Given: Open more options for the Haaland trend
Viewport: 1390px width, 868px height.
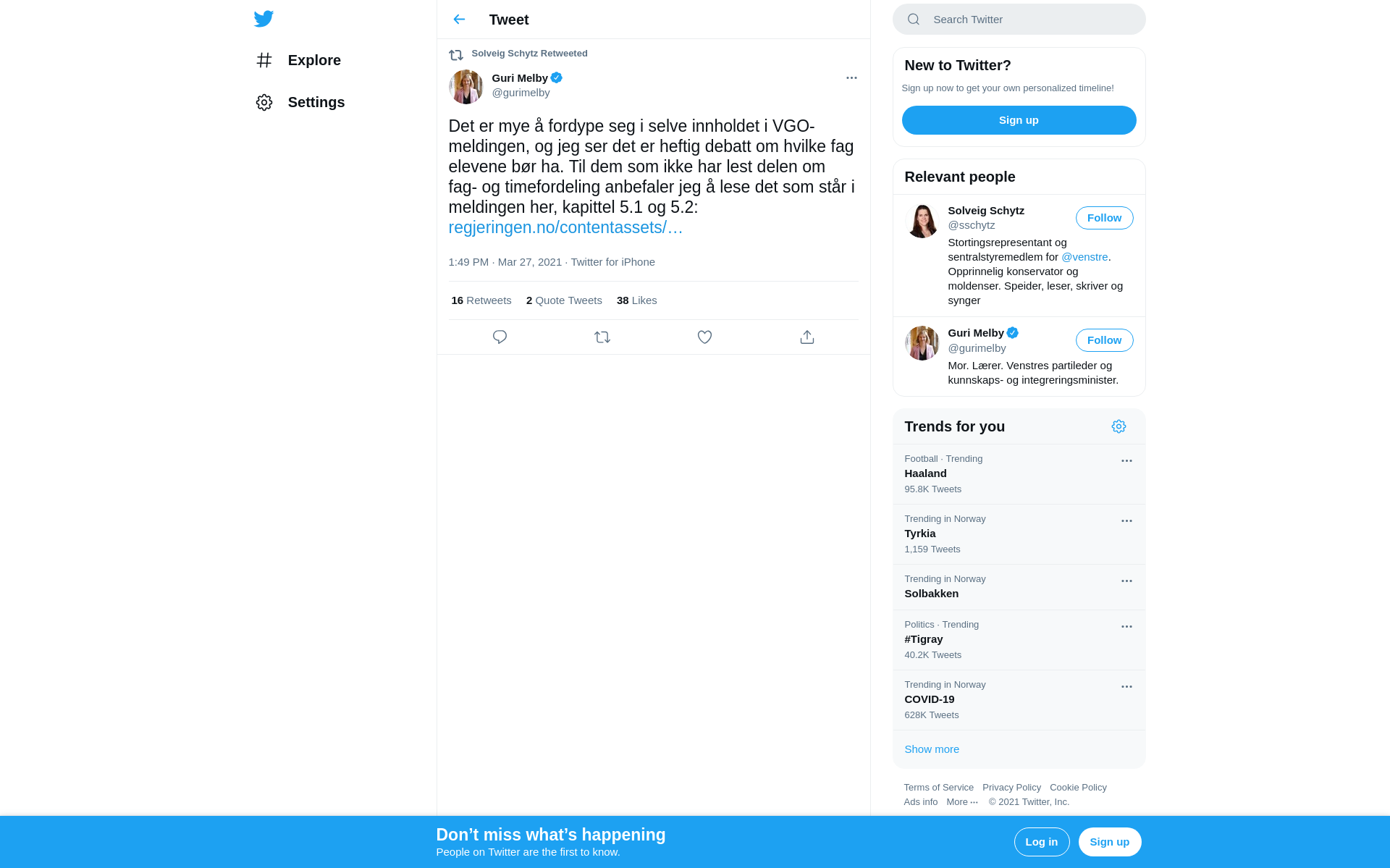Looking at the screenshot, I should point(1126,461).
